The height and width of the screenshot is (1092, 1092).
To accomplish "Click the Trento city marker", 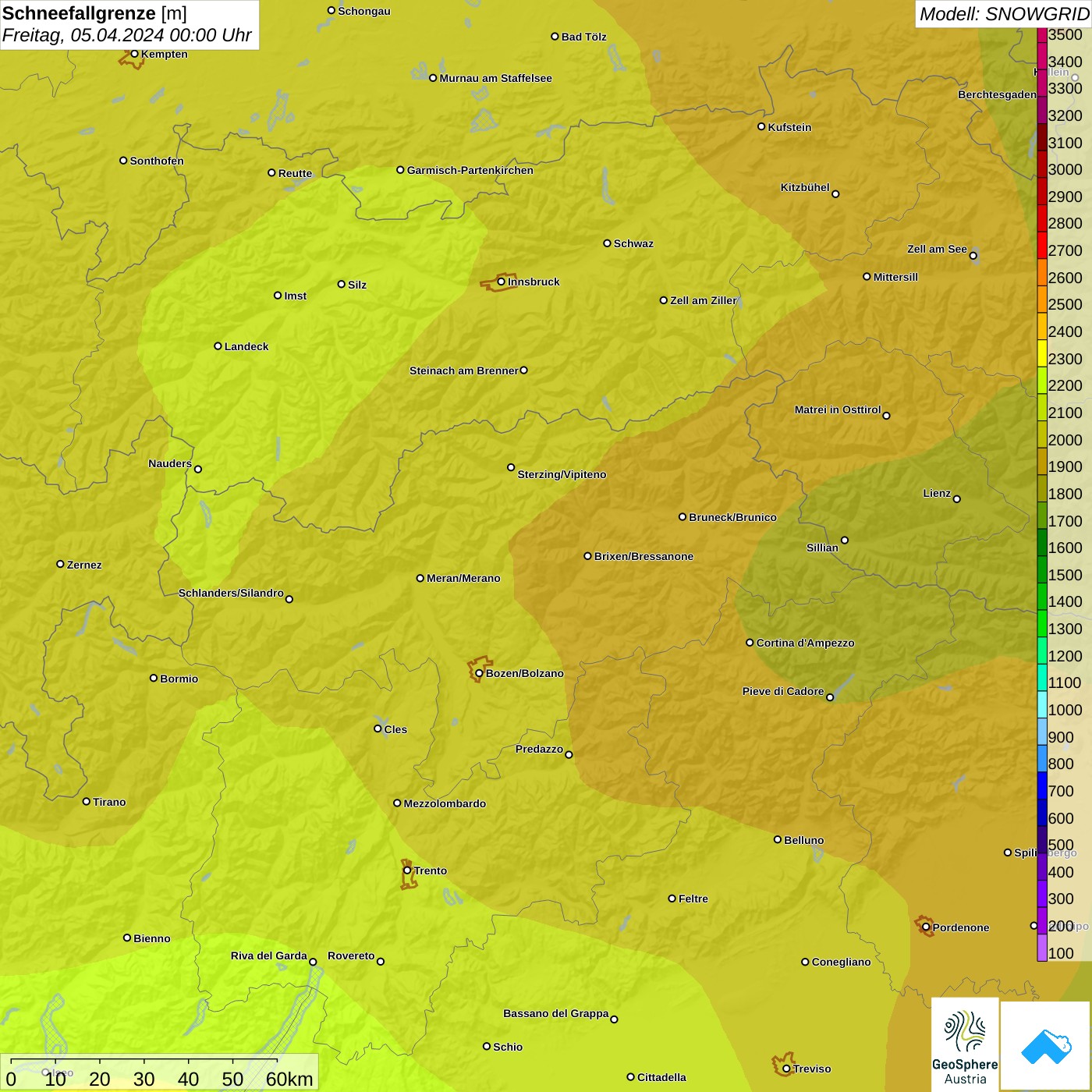I will 407,870.
